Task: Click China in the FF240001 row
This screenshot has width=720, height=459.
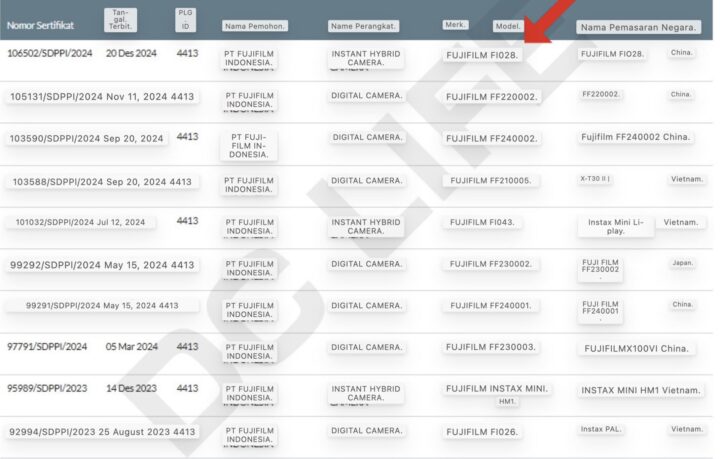Action: pos(682,304)
